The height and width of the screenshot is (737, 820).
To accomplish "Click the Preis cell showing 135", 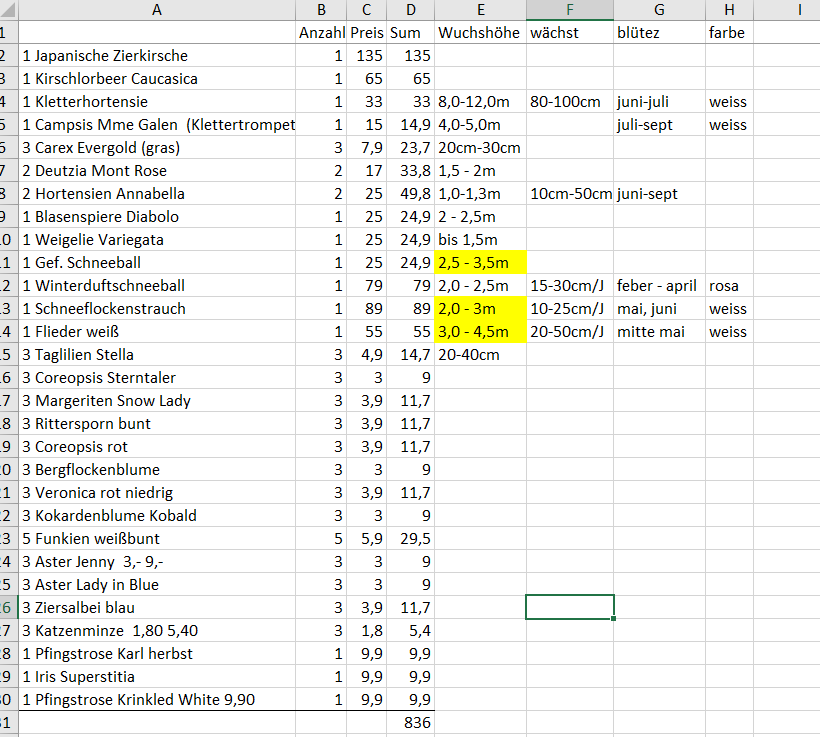I will point(367,56).
